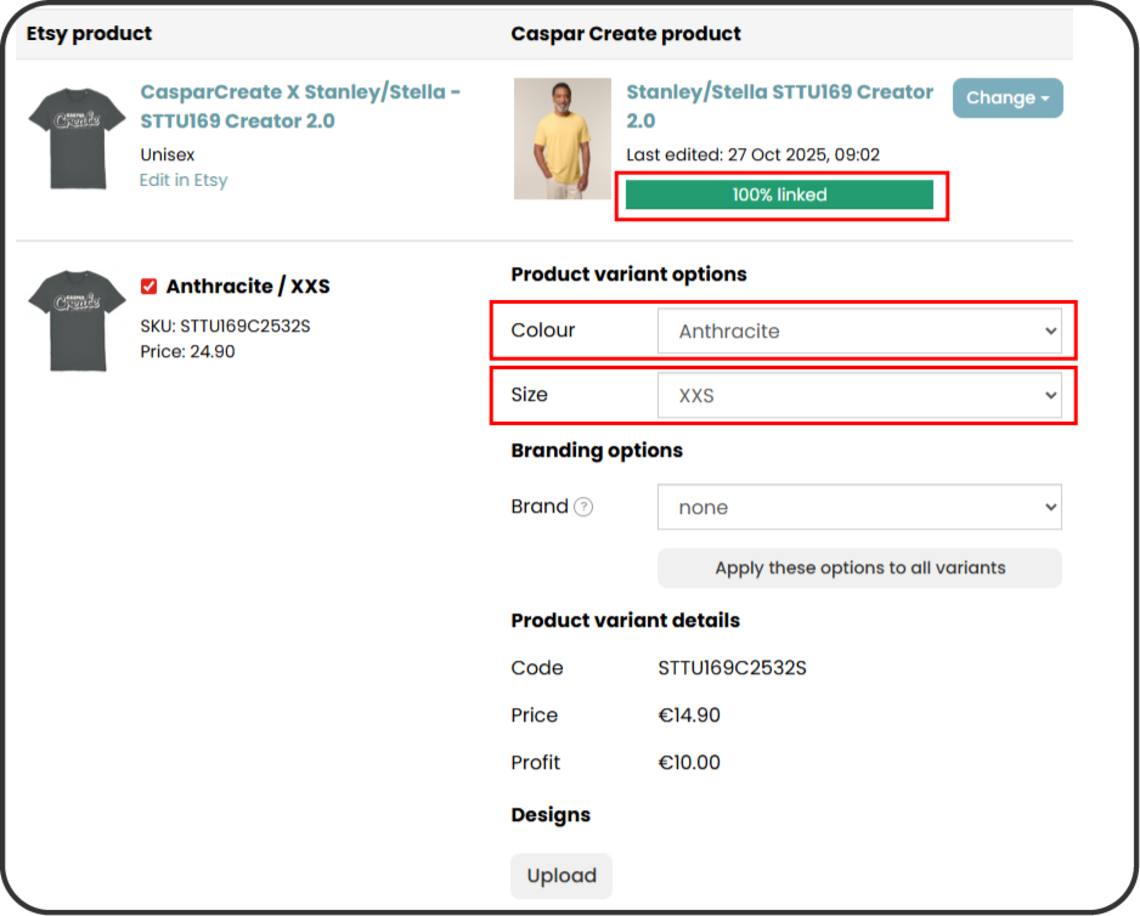
Task: Click the Etsy product column header
Action: pos(89,34)
